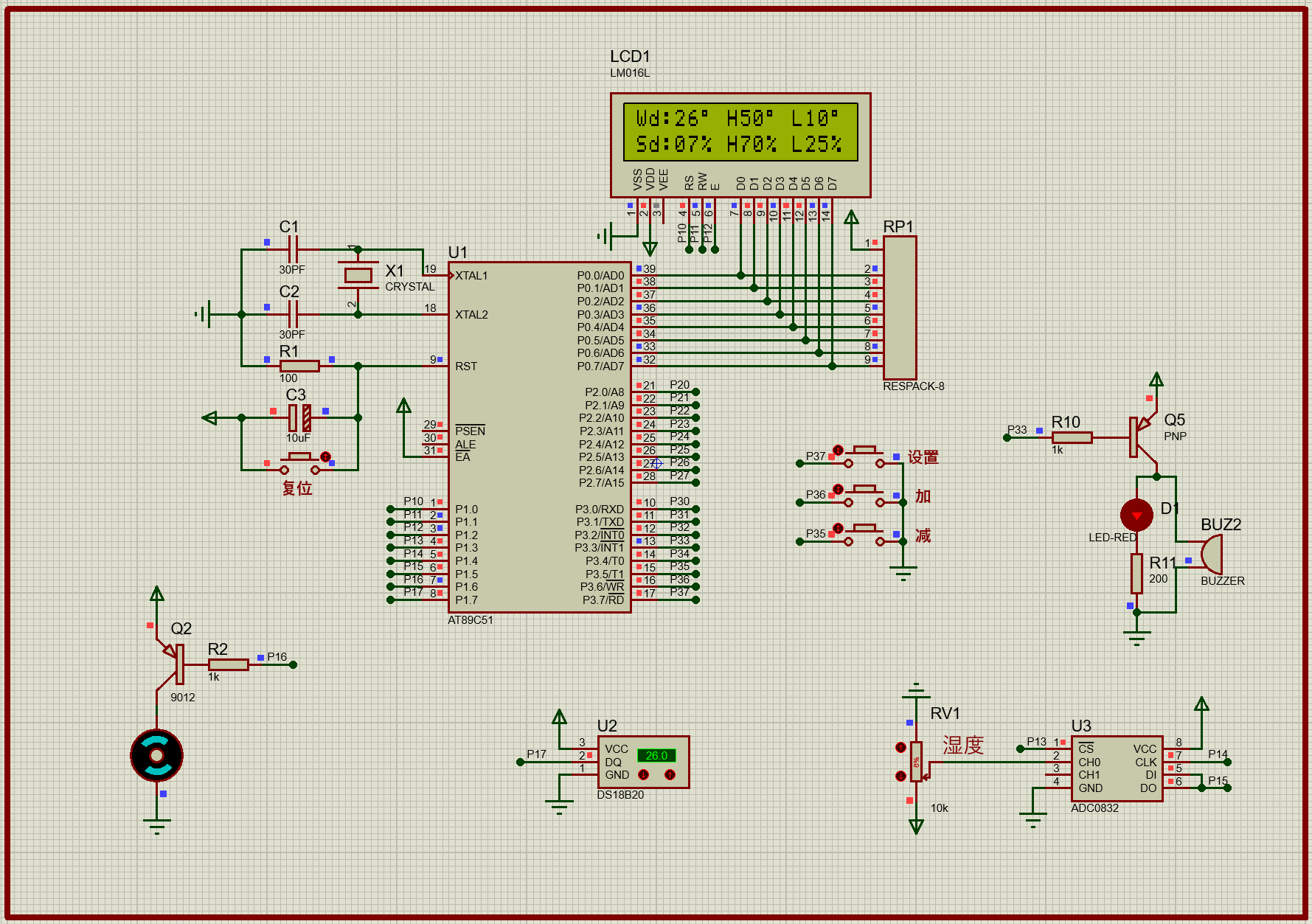
Task: Select the RP1 RESPACK-8 resistor pack
Action: pyautogui.click(x=900, y=308)
